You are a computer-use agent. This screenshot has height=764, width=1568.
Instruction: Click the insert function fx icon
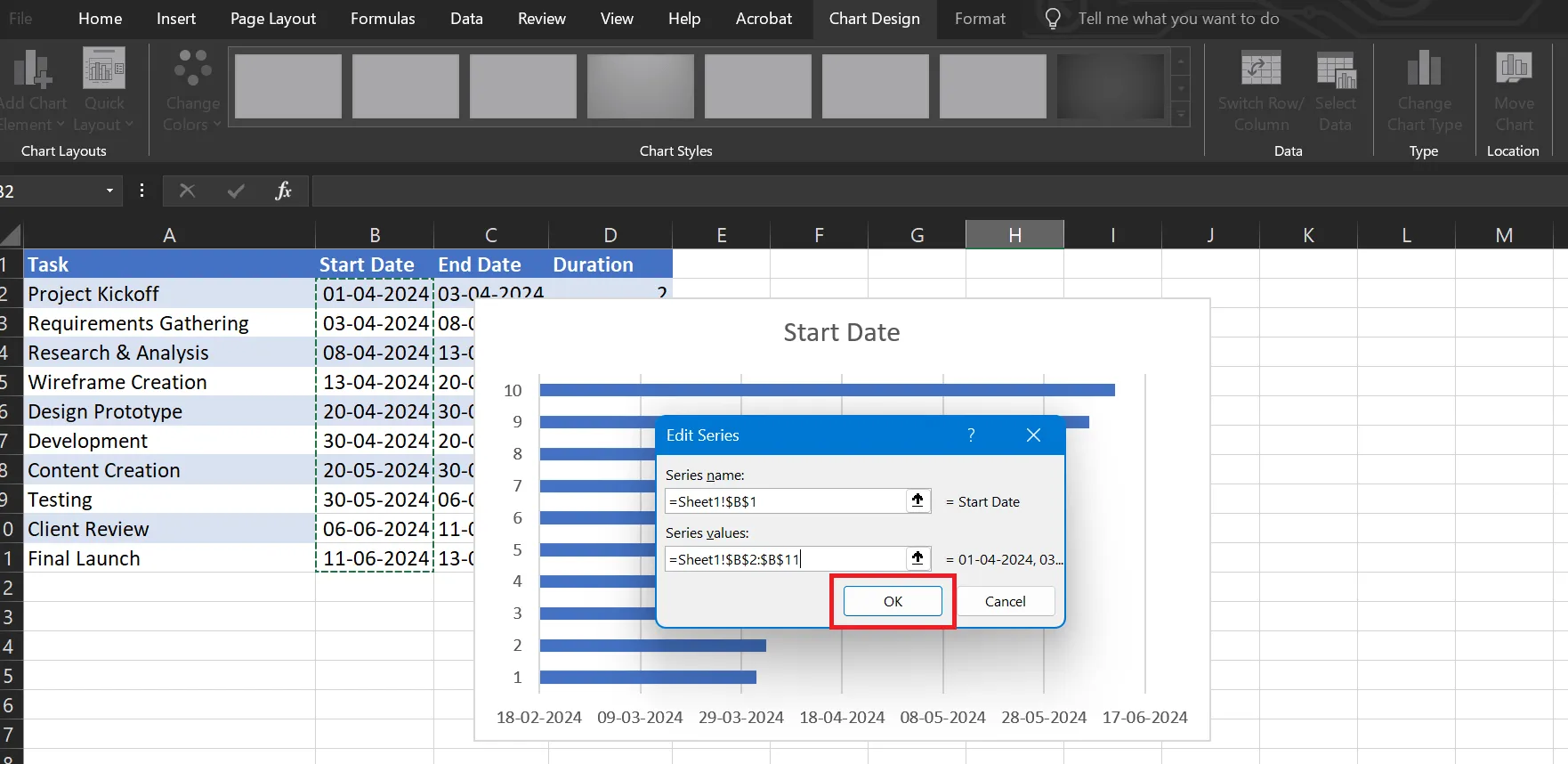pyautogui.click(x=283, y=191)
